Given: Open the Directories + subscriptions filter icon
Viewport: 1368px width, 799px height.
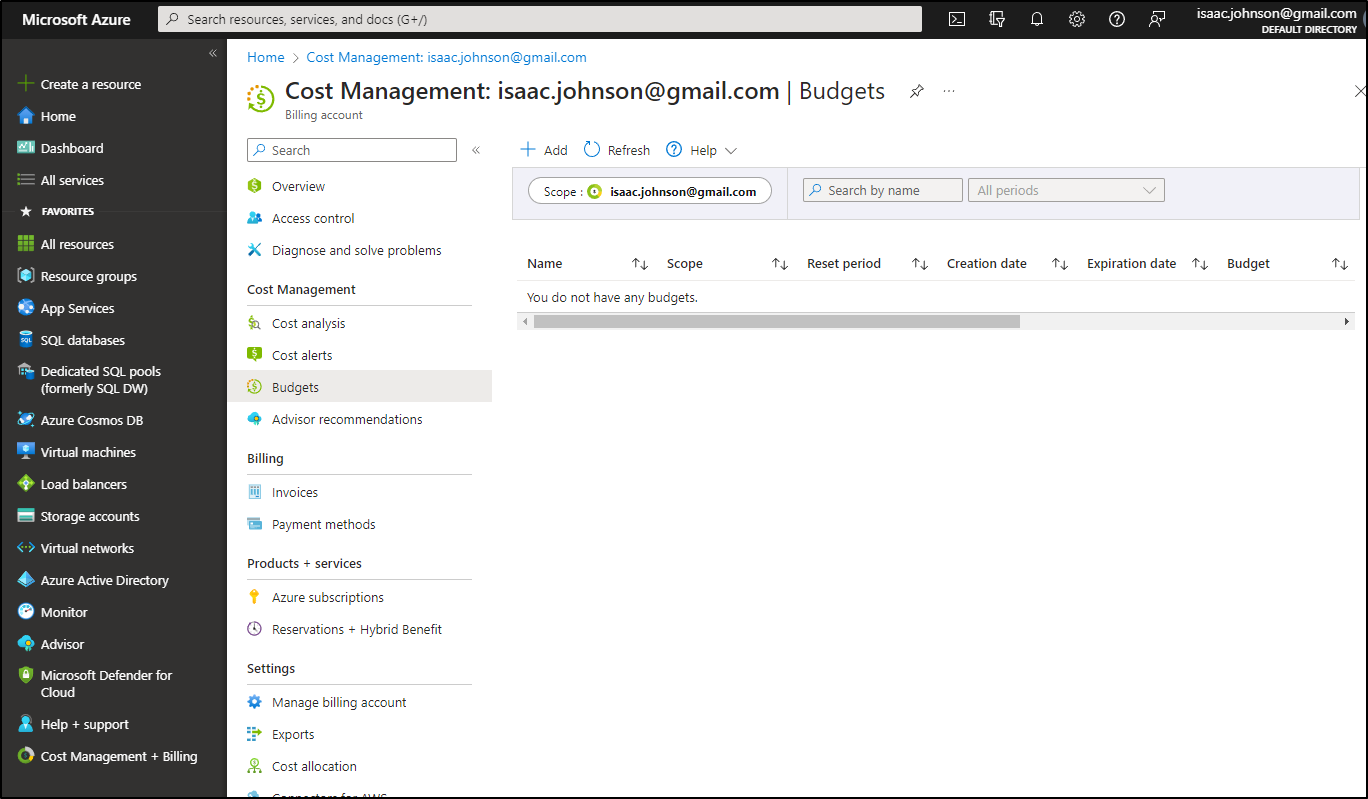Looking at the screenshot, I should (997, 19).
